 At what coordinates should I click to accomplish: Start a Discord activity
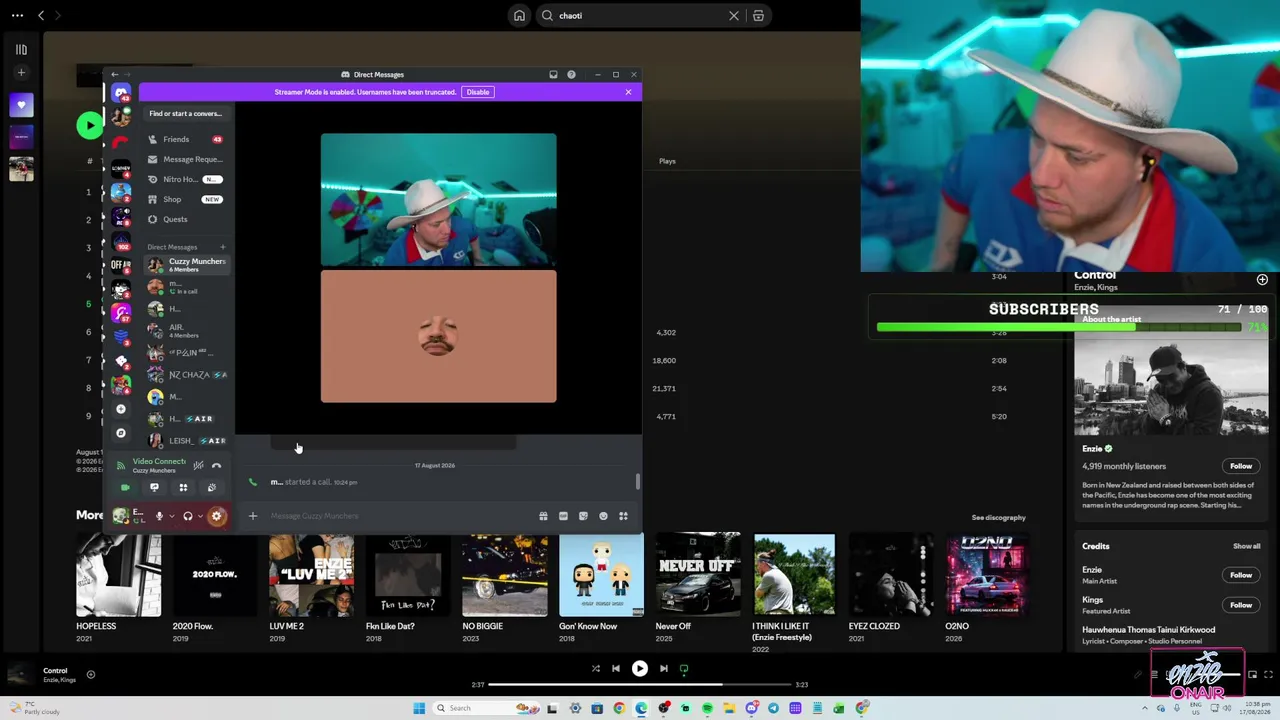pos(183,488)
